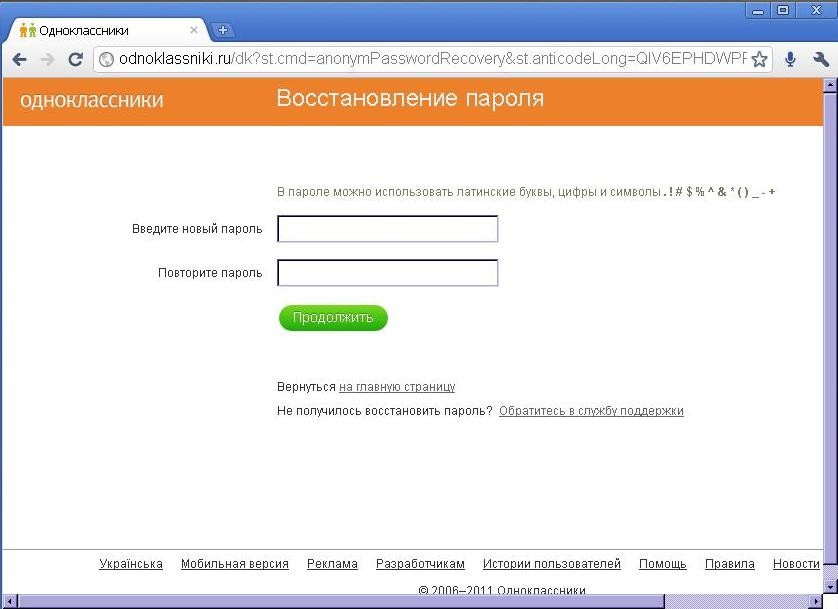838x609 pixels.
Task: Click the одноклассники logo in header
Action: tap(92, 100)
